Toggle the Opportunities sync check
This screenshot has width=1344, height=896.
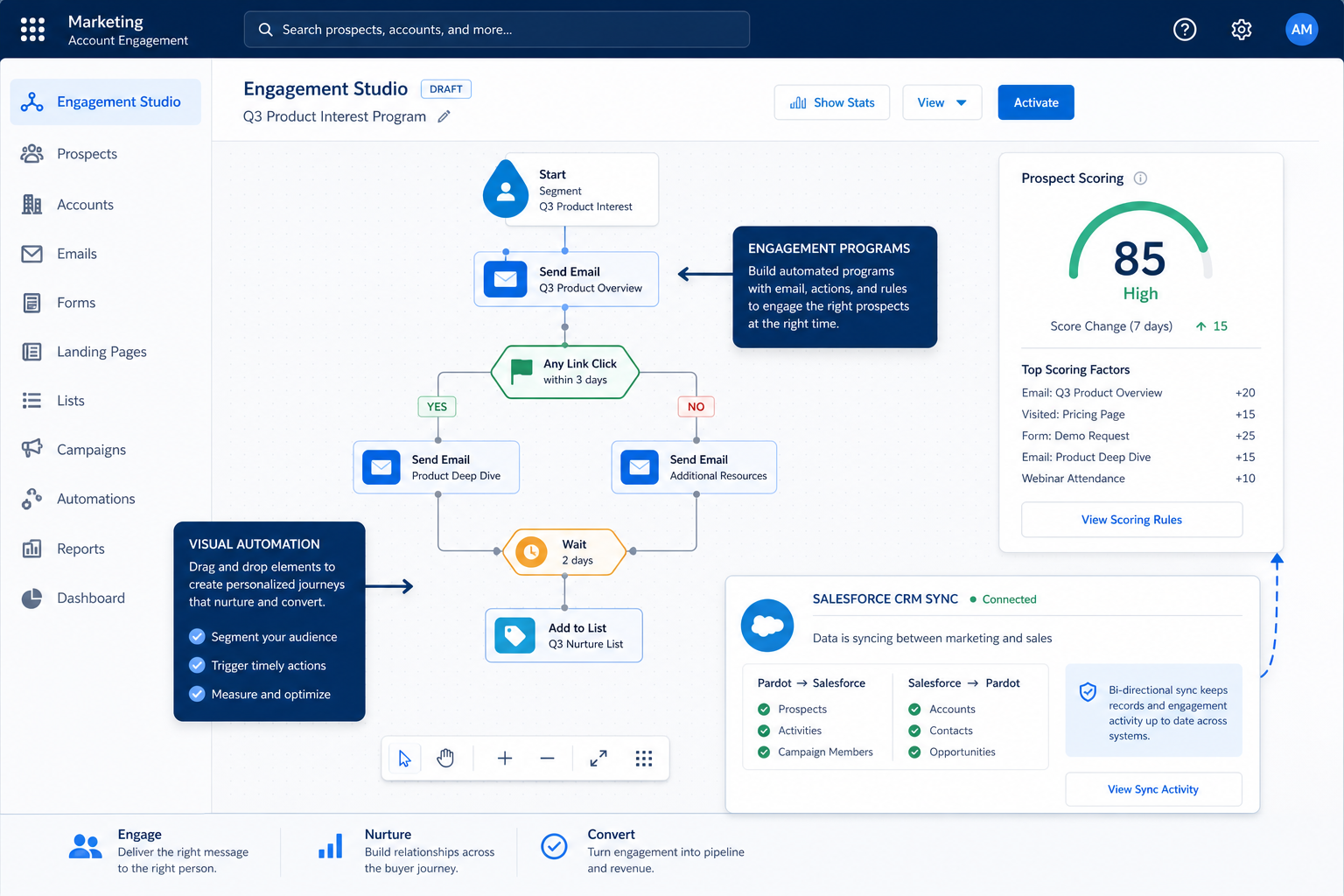point(914,752)
